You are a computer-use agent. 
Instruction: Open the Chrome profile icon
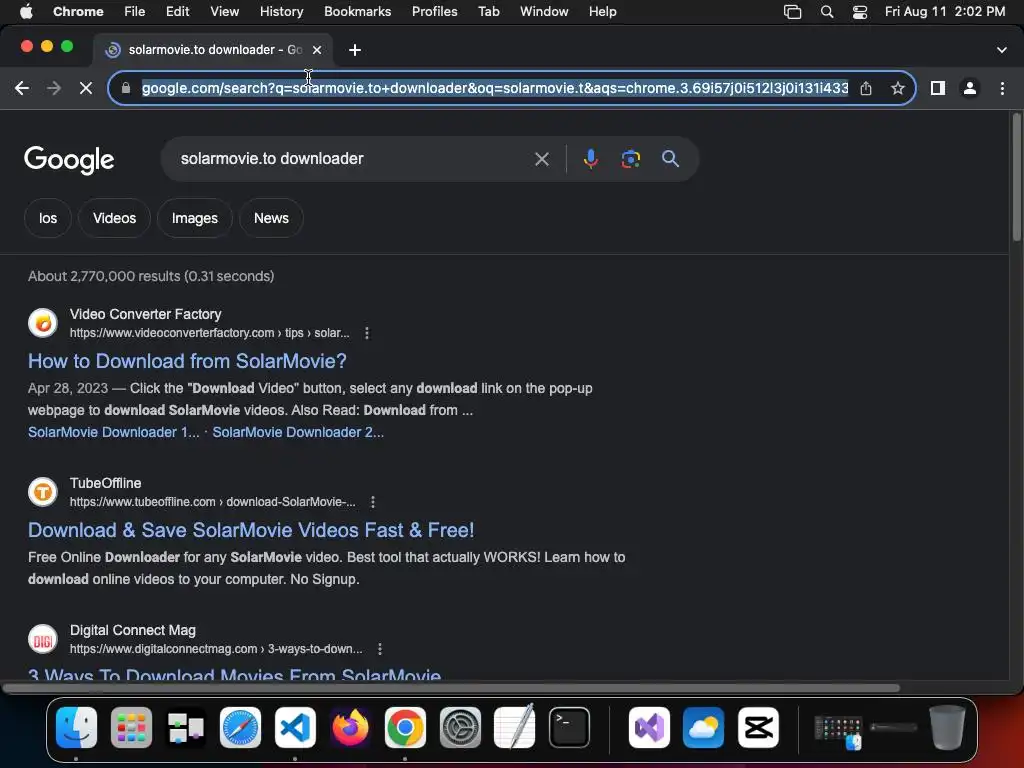tap(970, 88)
